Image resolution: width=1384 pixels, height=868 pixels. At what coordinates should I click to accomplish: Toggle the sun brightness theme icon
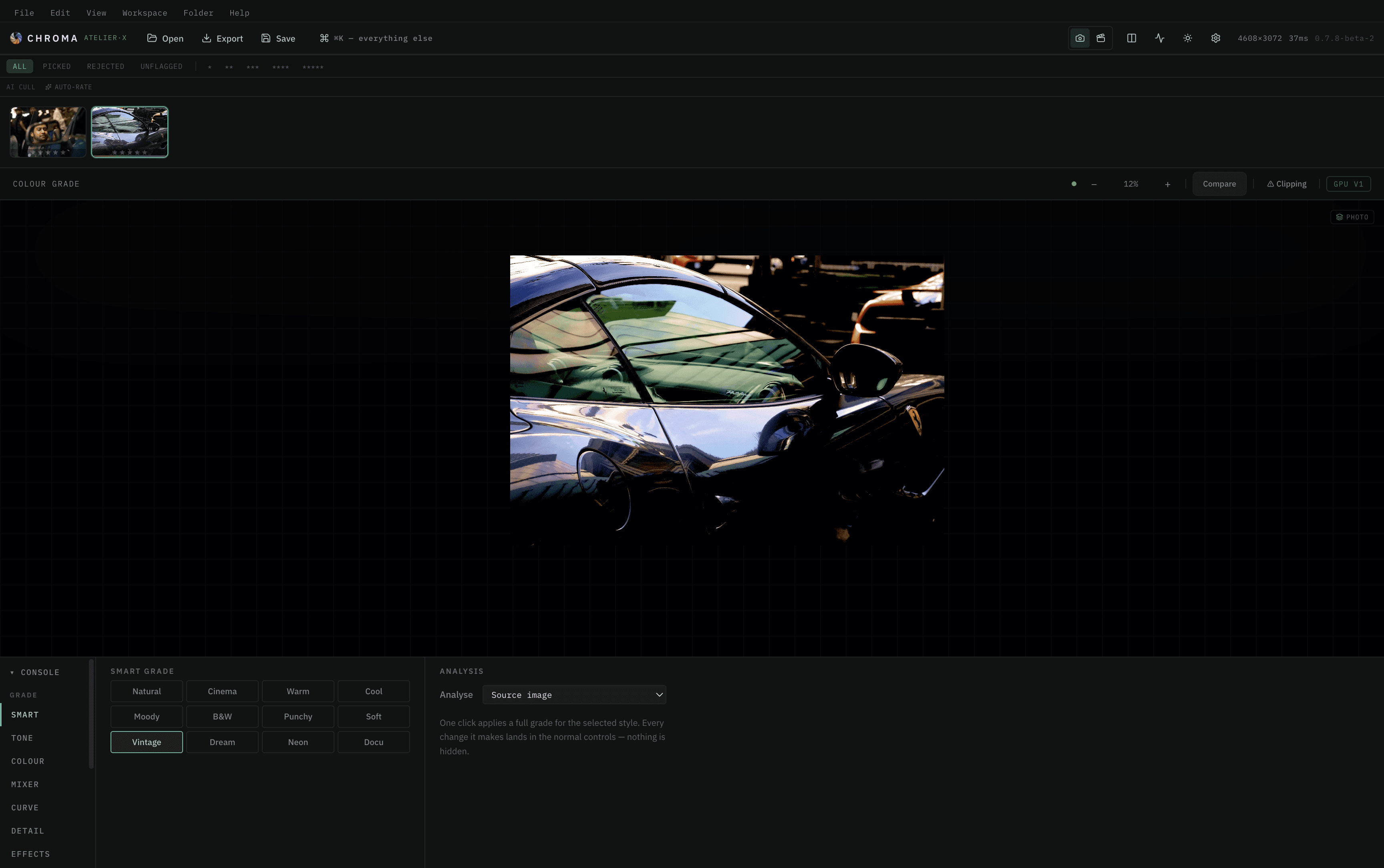pyautogui.click(x=1188, y=38)
